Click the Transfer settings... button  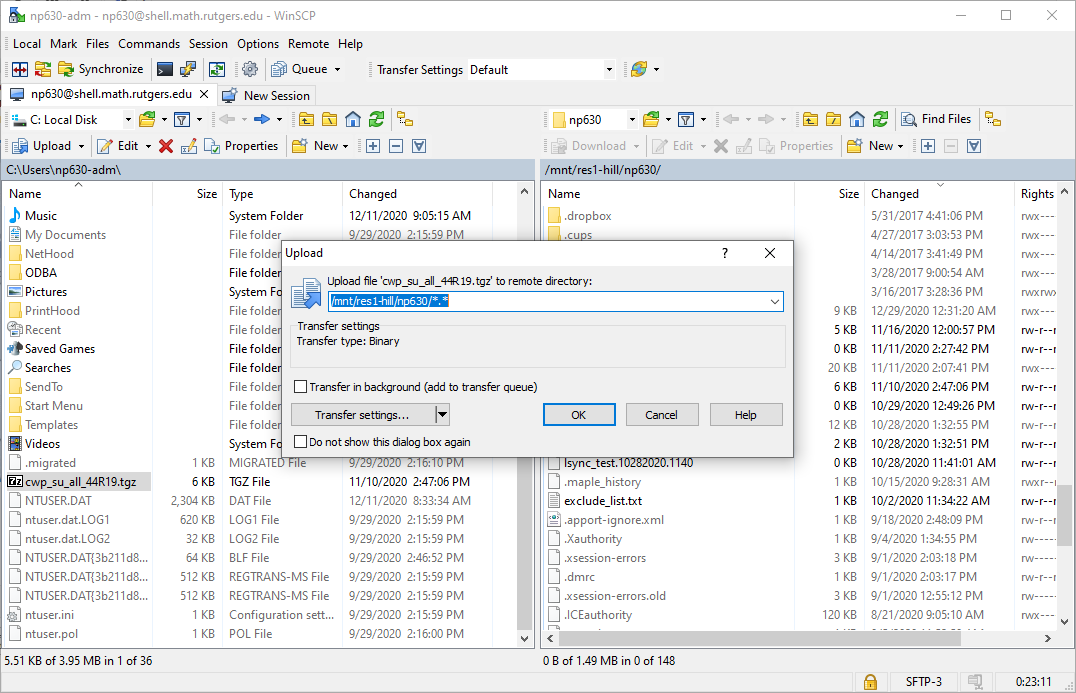[x=362, y=415]
